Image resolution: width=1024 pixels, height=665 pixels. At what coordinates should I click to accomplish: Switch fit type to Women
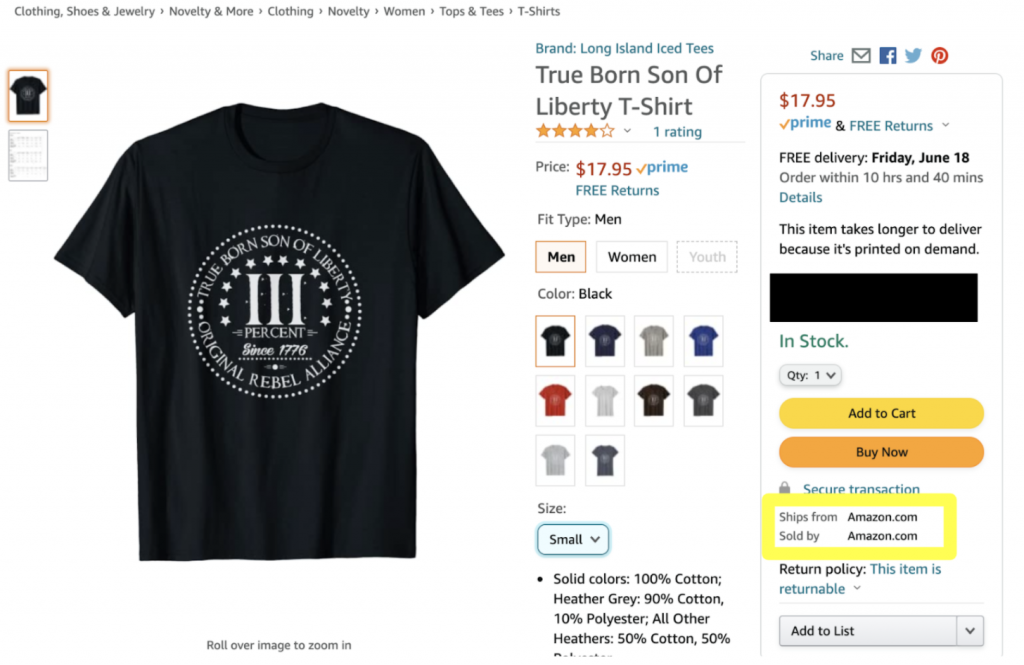pos(631,256)
